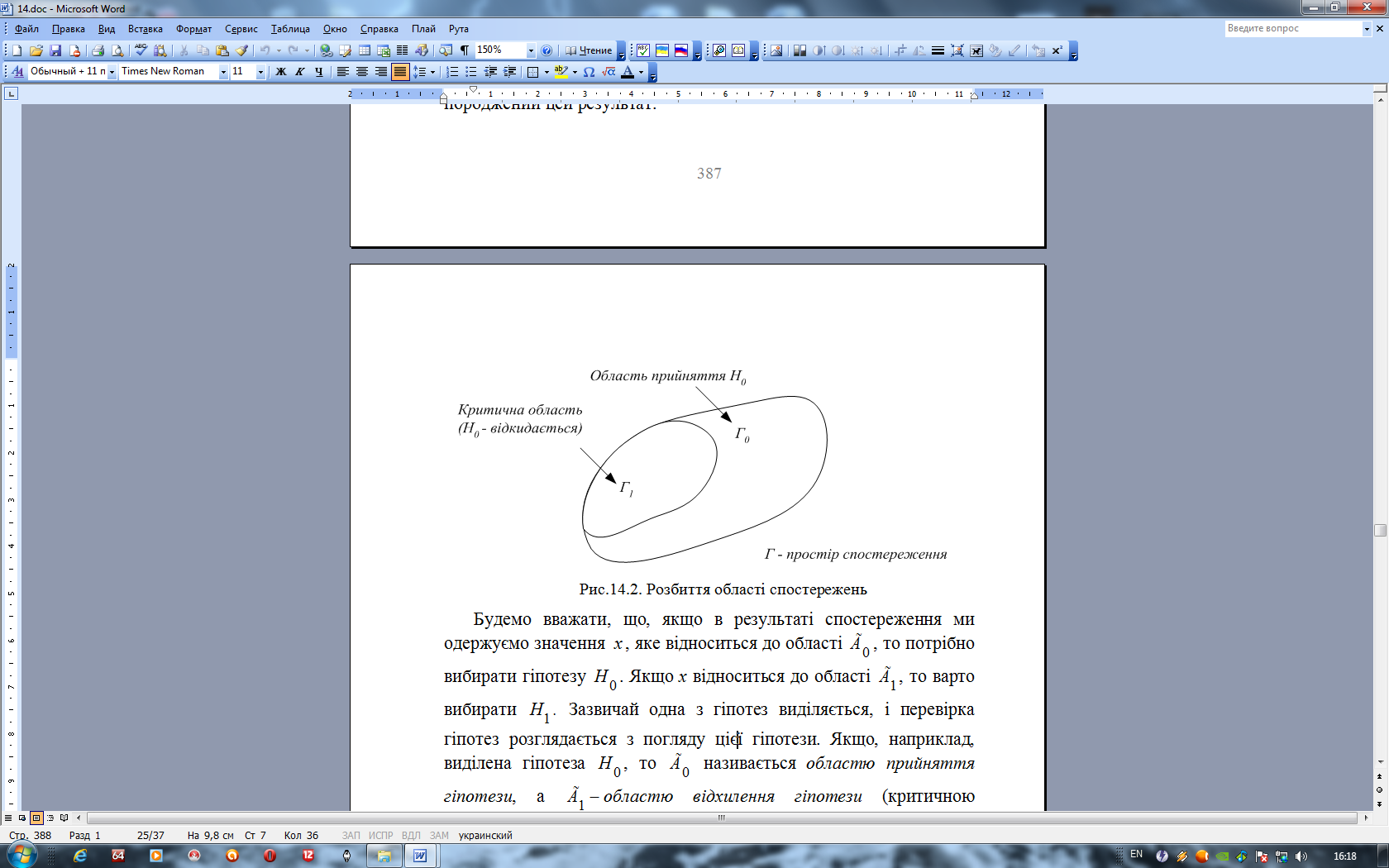Insert a table from the toolbar

point(365,50)
